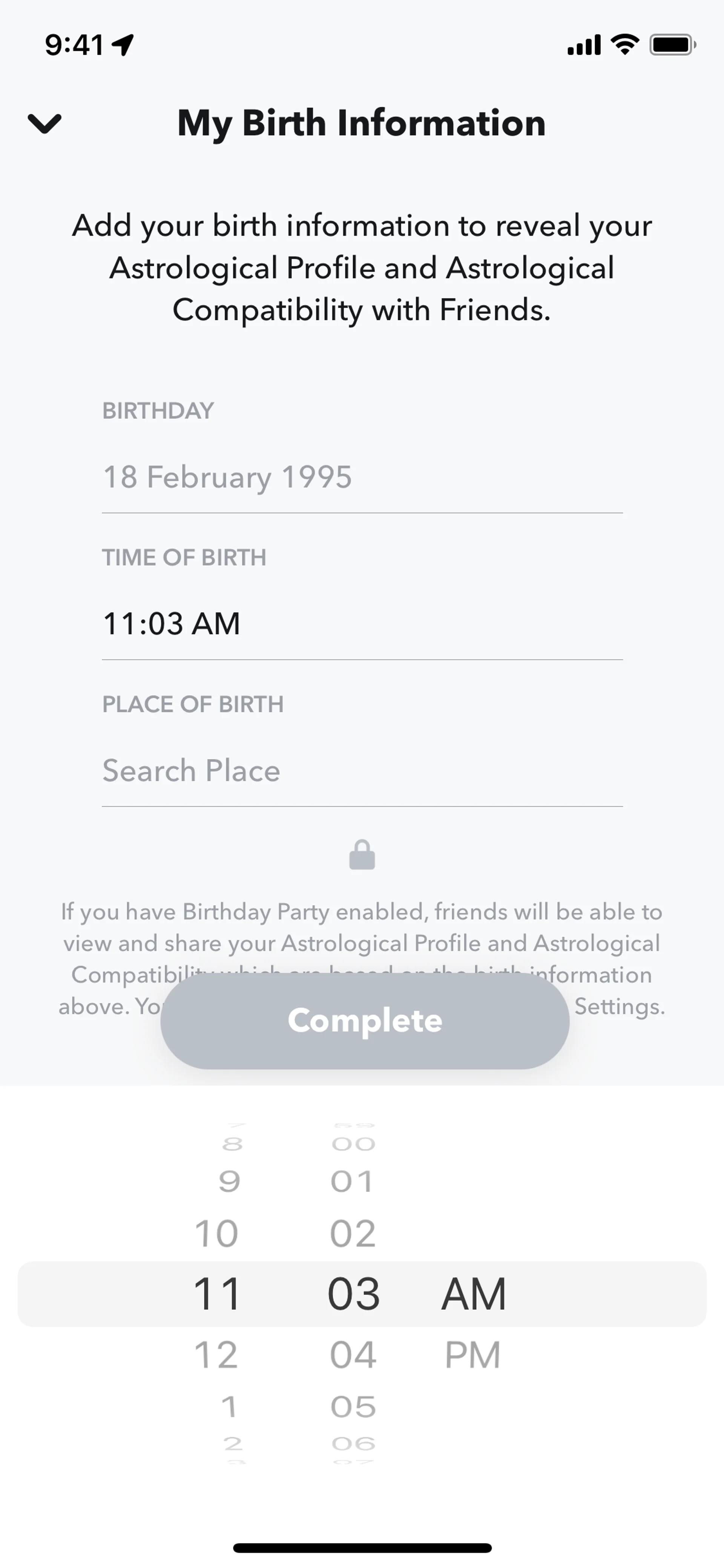
Task: Select AM in the time picker
Action: tap(473, 1294)
